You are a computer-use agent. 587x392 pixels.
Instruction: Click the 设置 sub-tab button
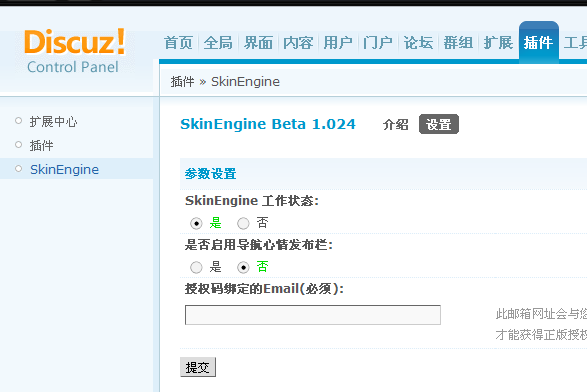click(x=439, y=124)
